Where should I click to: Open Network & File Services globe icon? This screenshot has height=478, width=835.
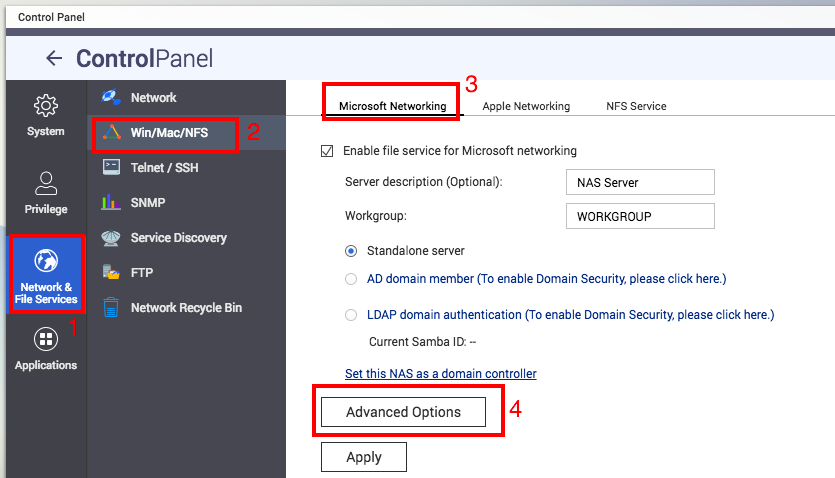coord(45,261)
